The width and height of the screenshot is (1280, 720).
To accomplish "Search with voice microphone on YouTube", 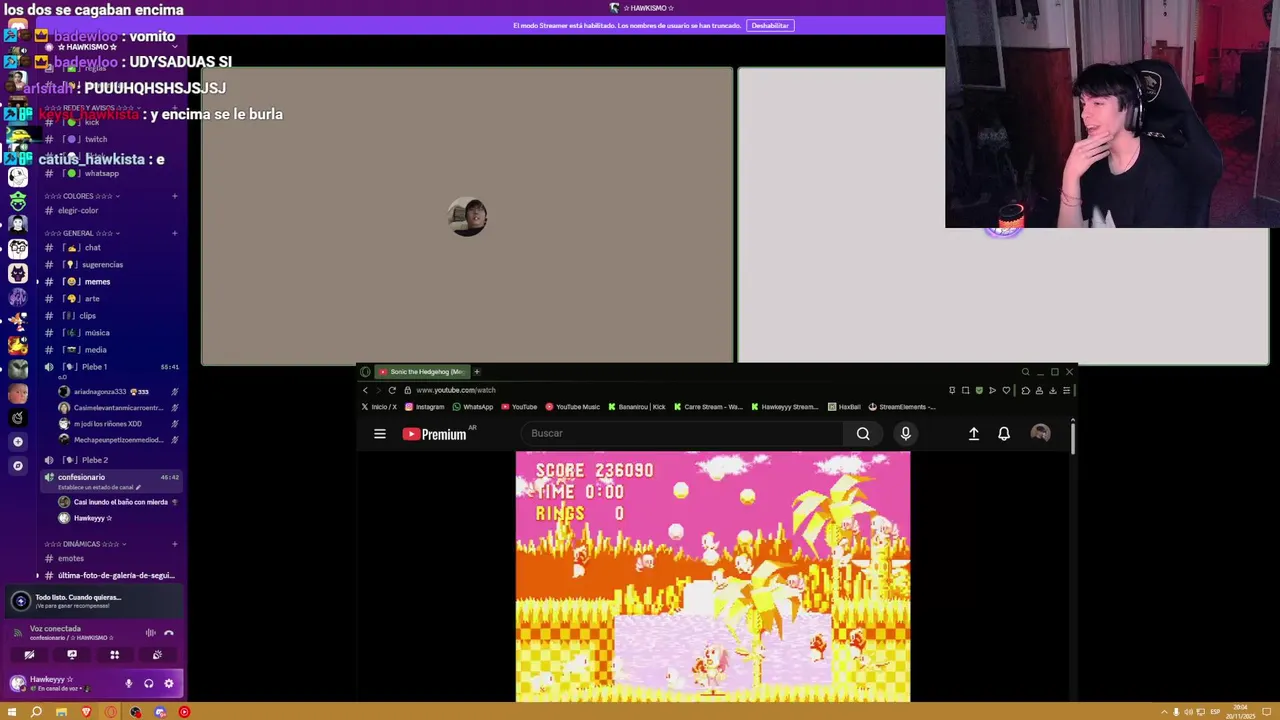I will tap(905, 433).
